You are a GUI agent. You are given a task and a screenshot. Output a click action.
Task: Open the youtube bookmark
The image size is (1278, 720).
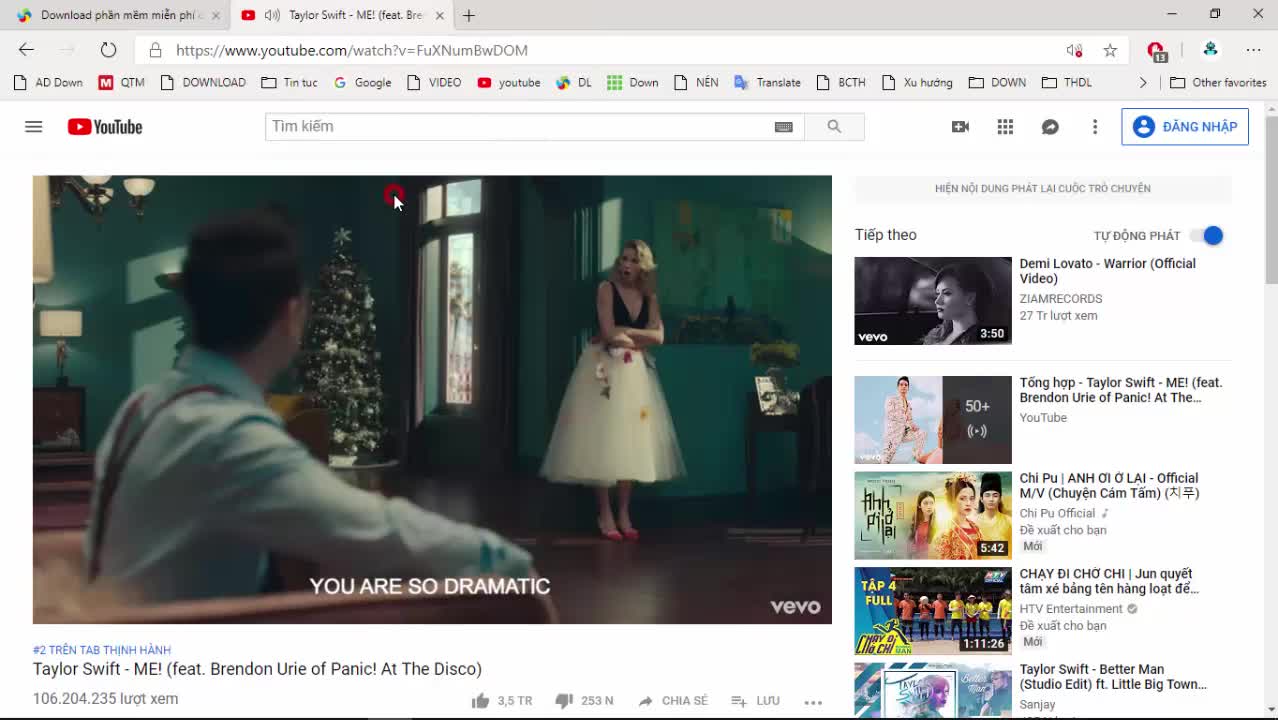point(509,83)
